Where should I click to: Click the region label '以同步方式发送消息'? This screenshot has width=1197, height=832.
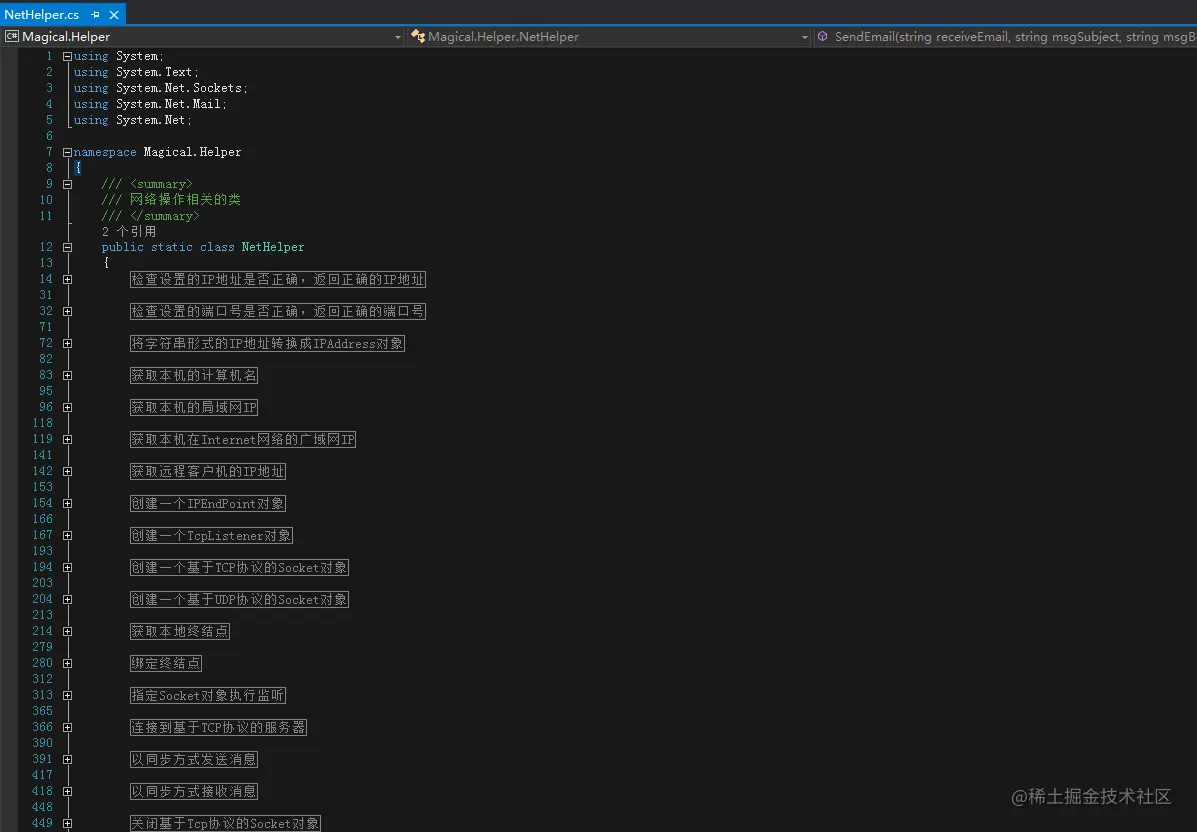pyautogui.click(x=194, y=760)
